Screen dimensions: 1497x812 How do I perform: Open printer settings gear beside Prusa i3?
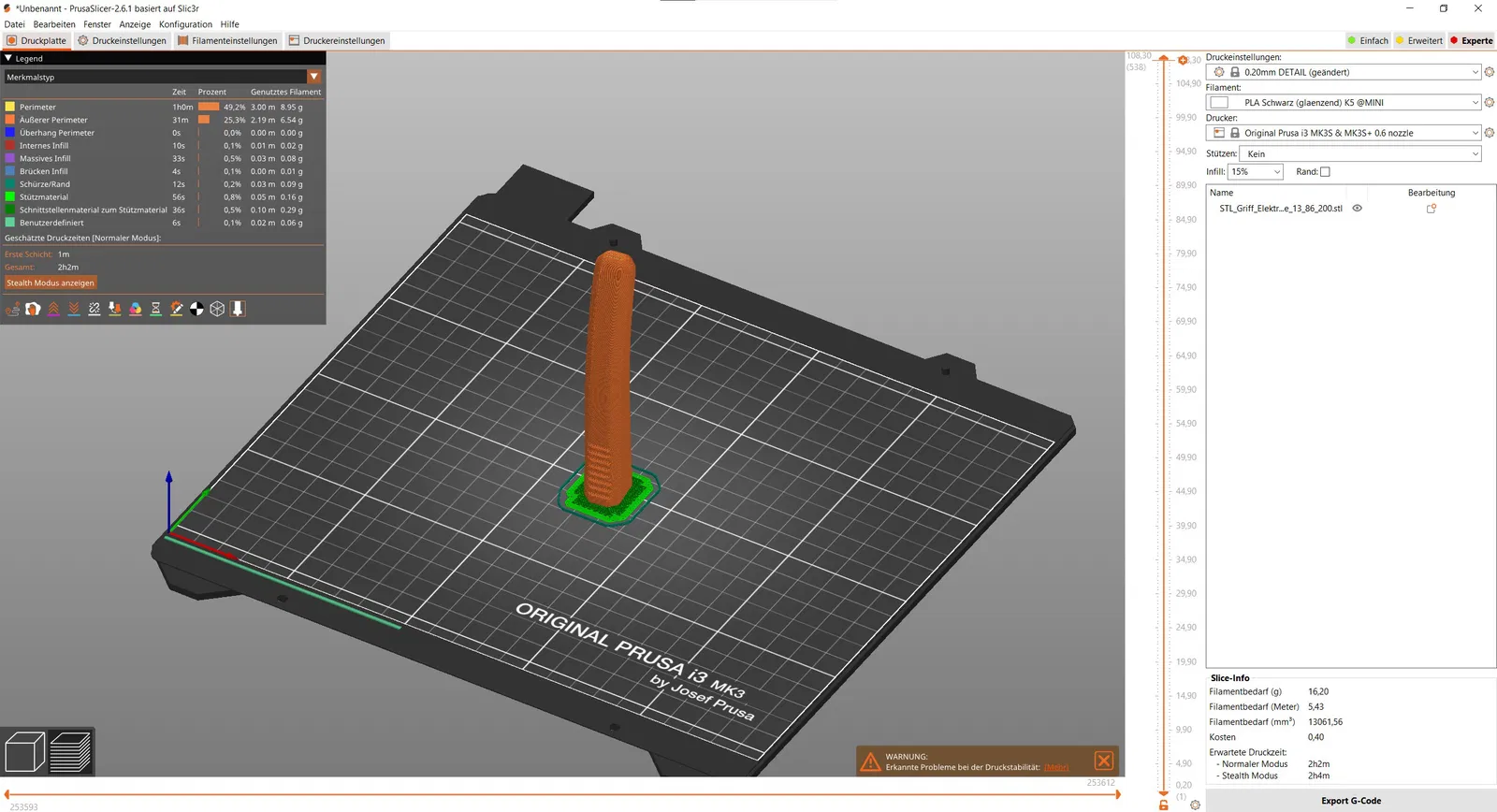pyautogui.click(x=1490, y=133)
